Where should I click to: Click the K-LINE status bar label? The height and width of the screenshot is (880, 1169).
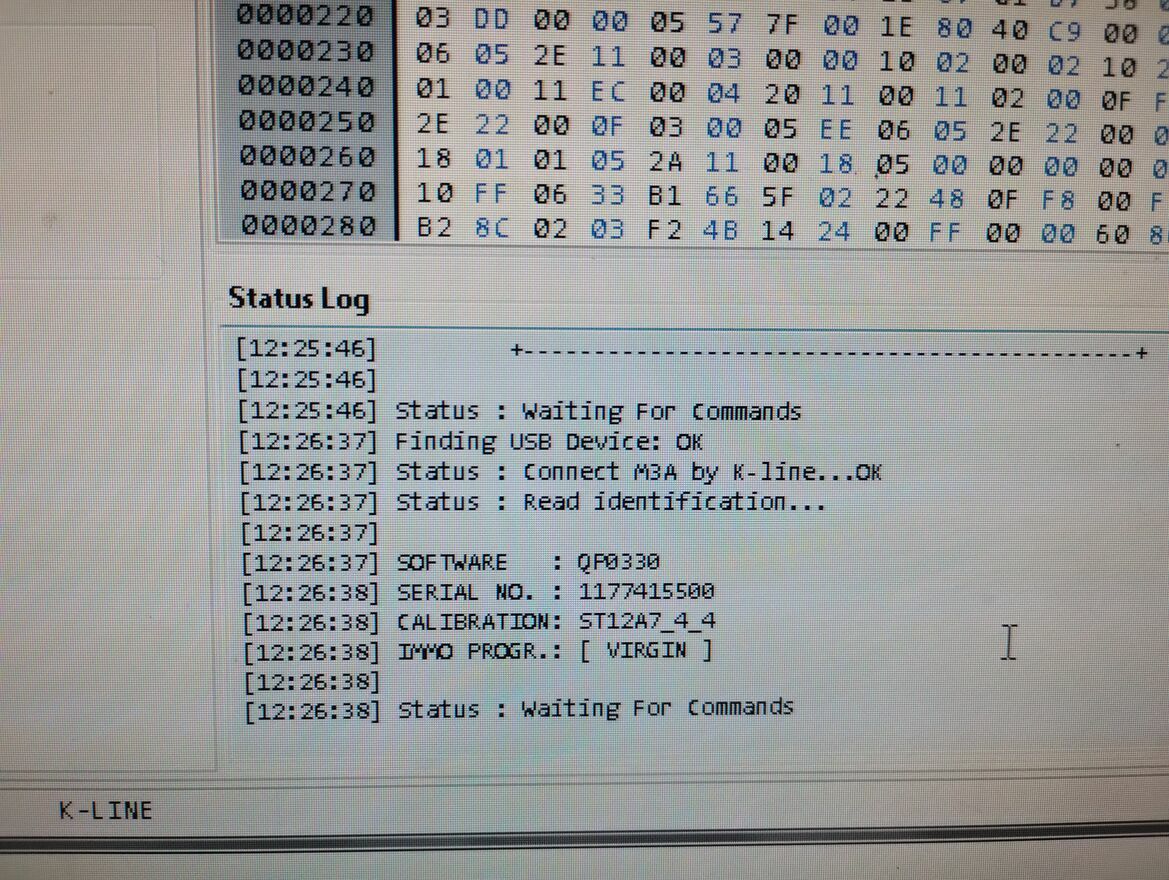click(106, 811)
